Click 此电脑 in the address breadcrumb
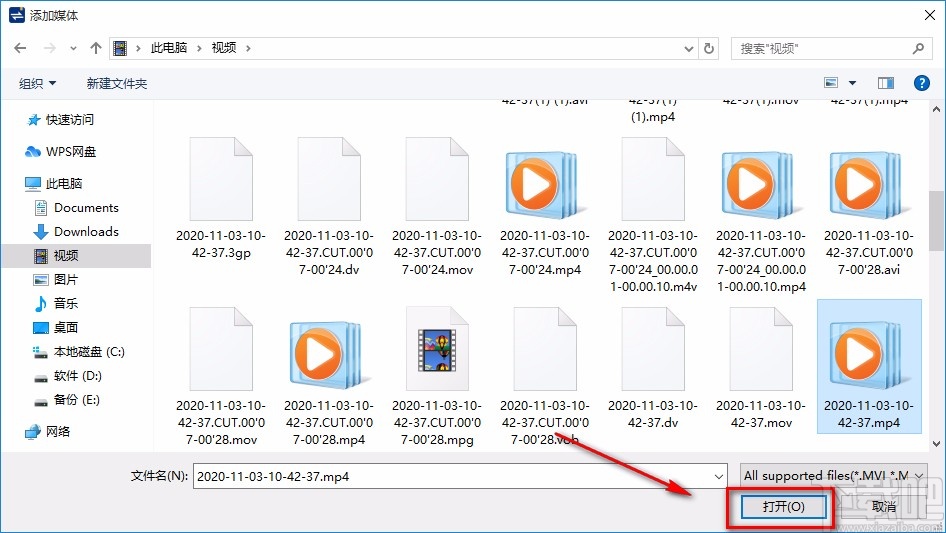The image size is (946, 533). (x=169, y=48)
